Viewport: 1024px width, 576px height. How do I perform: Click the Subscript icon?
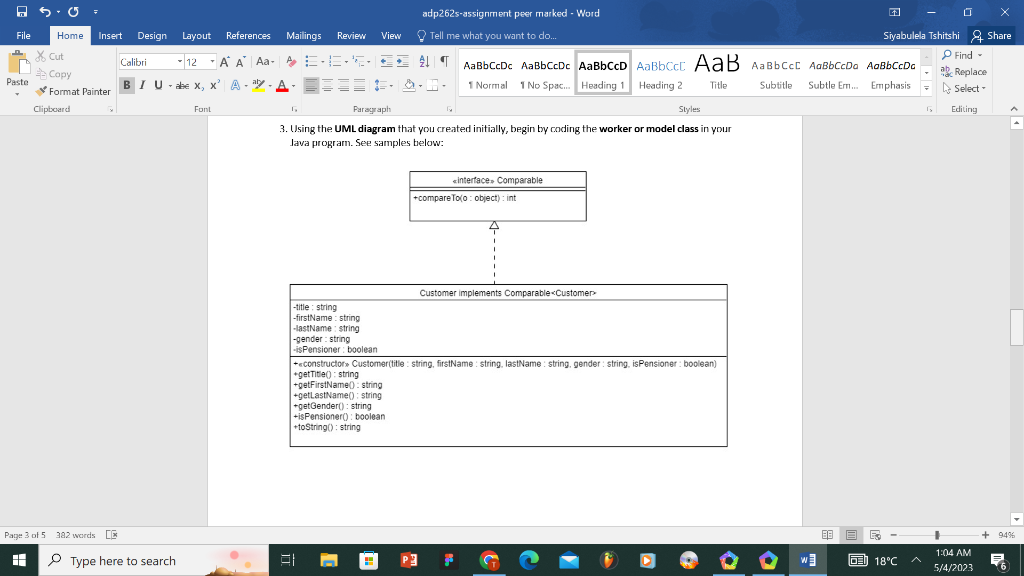198,86
